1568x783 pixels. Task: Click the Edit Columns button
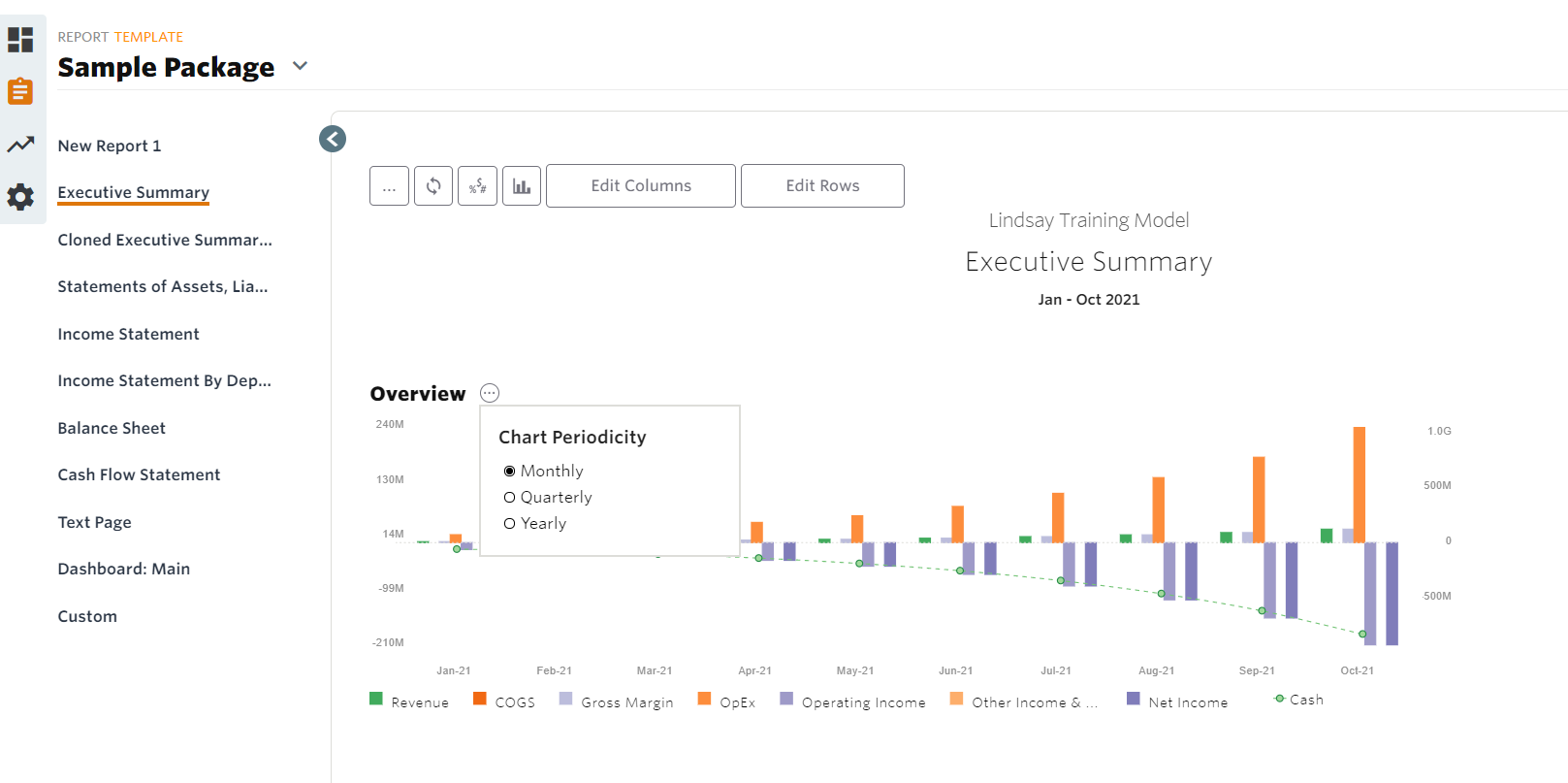(x=640, y=185)
